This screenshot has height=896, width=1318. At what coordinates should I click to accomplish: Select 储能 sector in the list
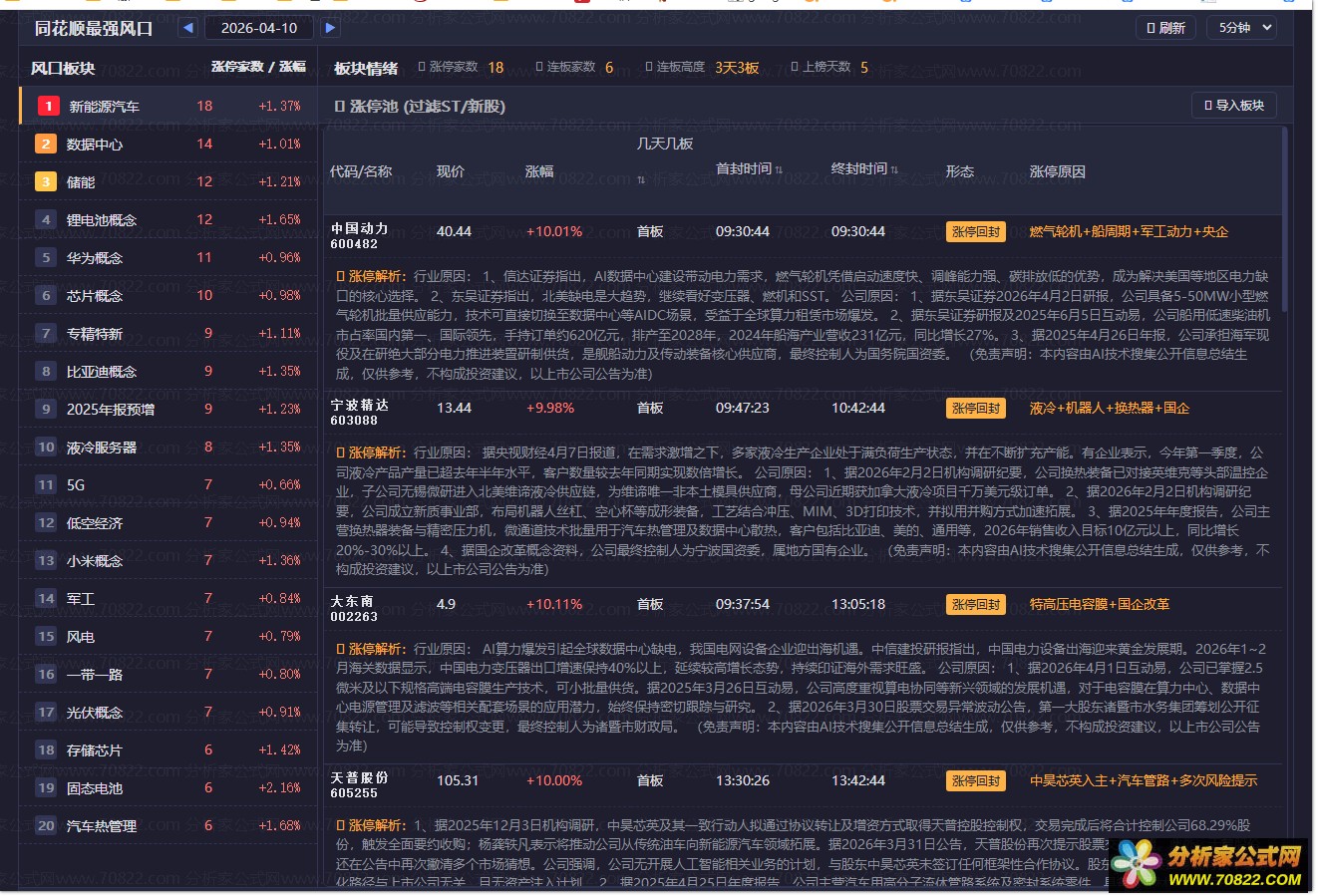coord(81,182)
